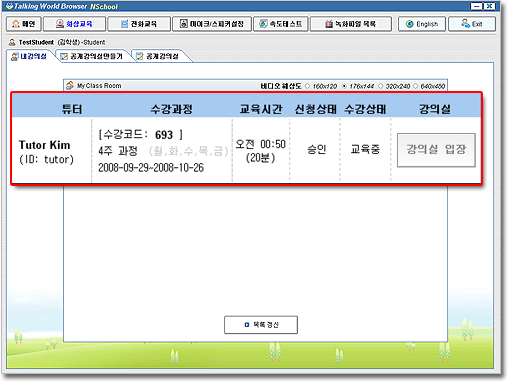Switch language with the English button
Screen dimensions: 508x382
pos(422,24)
